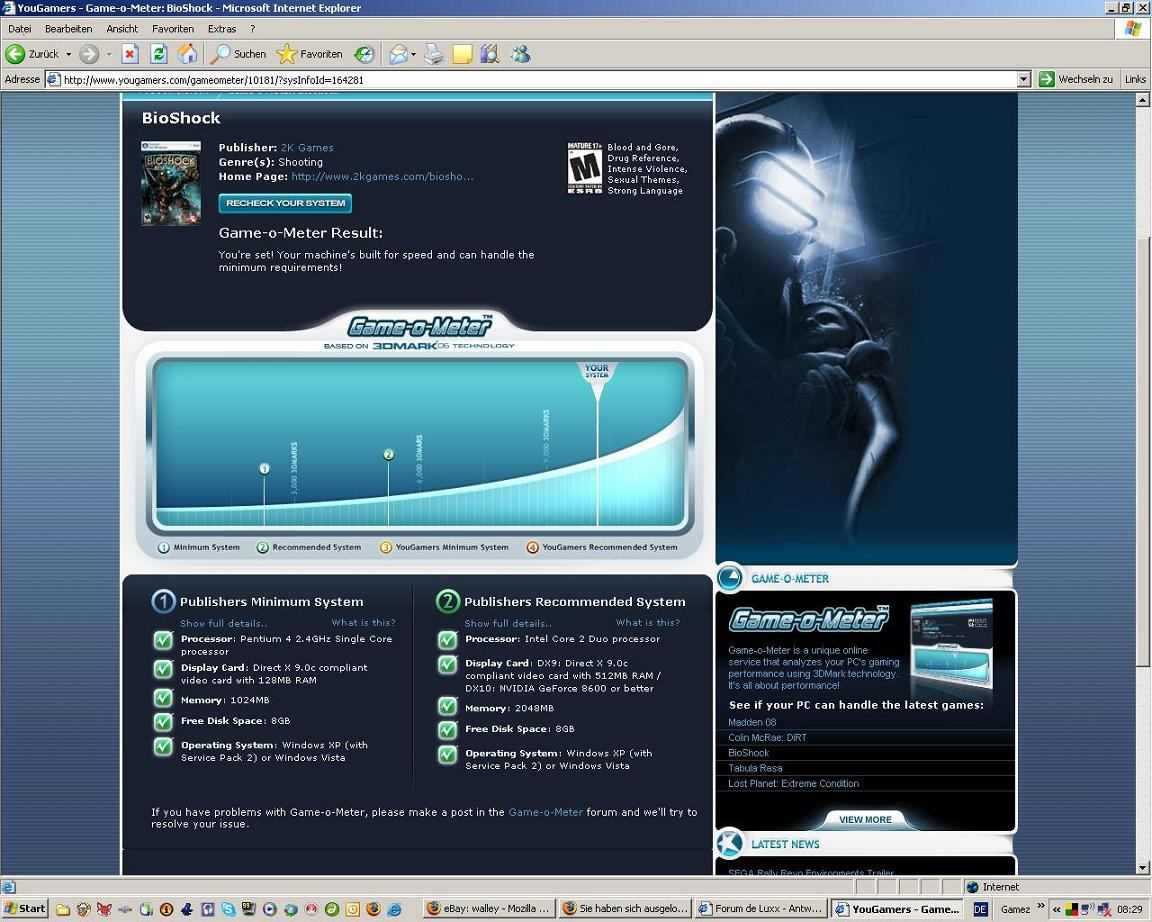Open Lost Planet: Extreme Condition link
The height and width of the screenshot is (922, 1152).
(793, 783)
